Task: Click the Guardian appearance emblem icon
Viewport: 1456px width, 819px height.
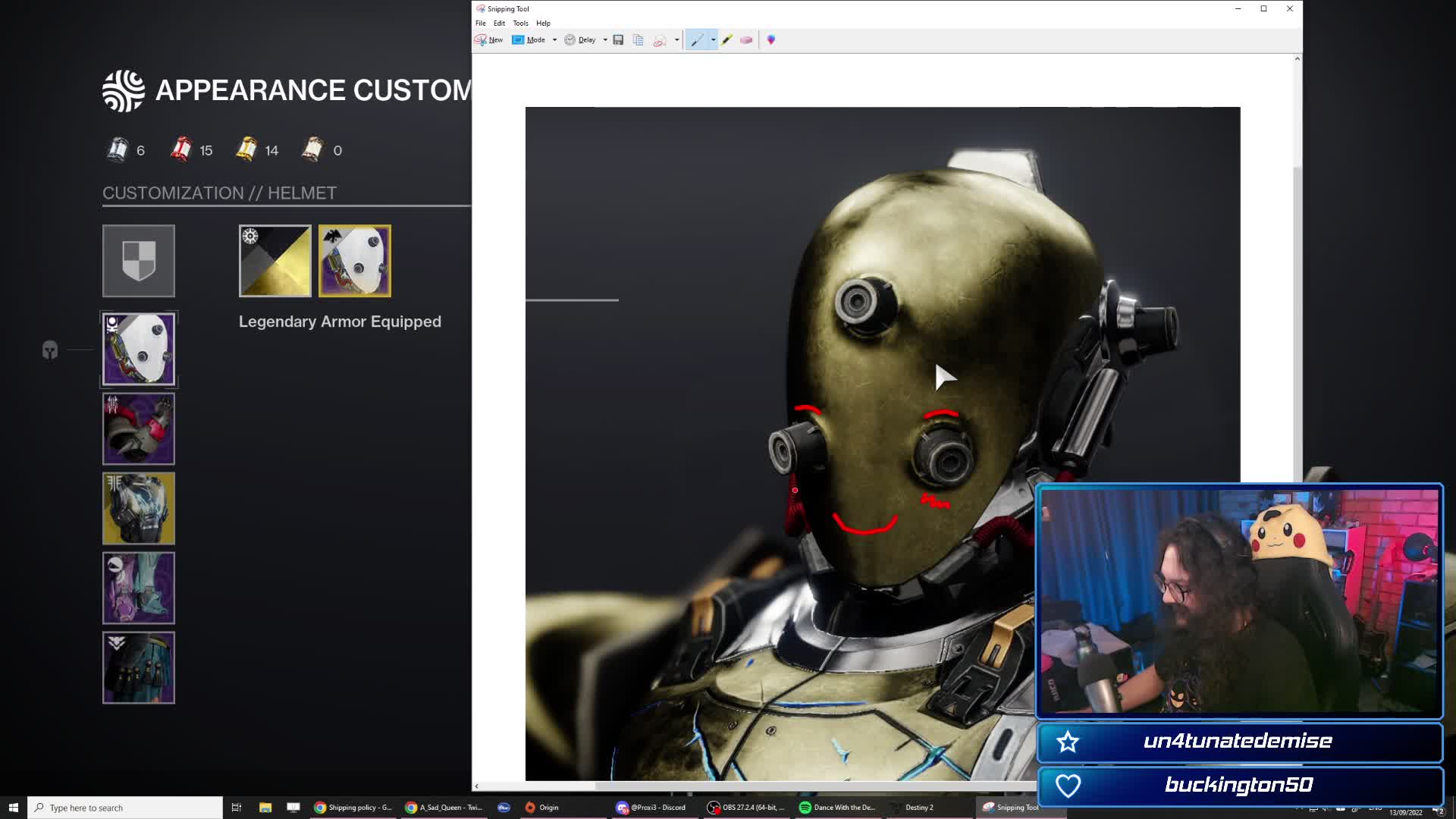Action: 124,91
